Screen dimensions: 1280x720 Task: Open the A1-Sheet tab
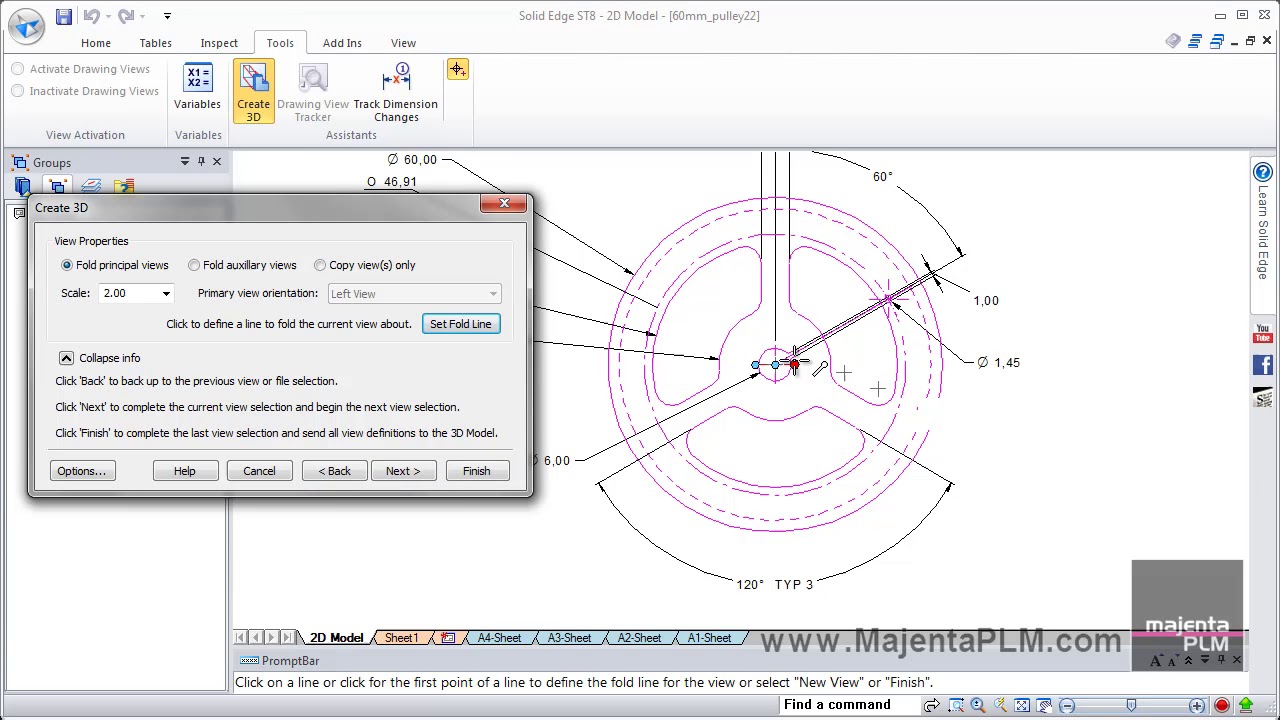click(709, 638)
